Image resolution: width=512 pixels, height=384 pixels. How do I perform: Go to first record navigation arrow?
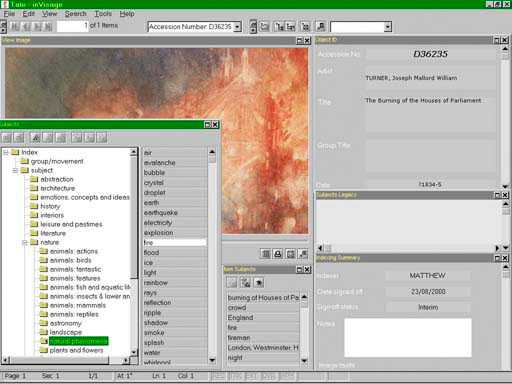point(15,26)
